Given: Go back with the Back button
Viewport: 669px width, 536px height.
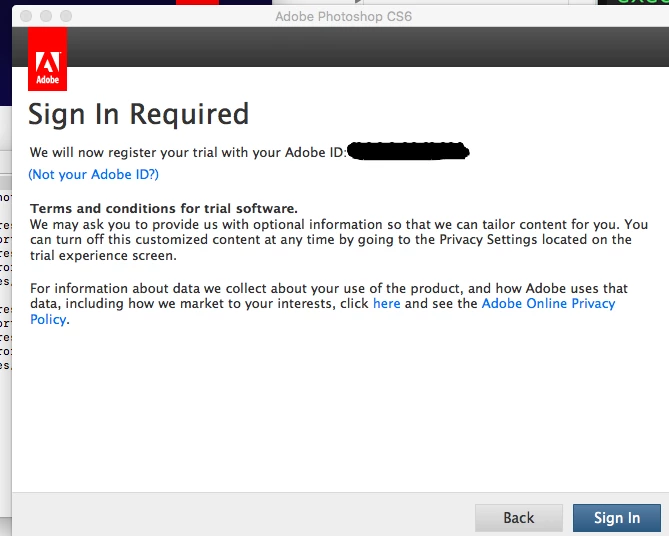Looking at the screenshot, I should pyautogui.click(x=519, y=518).
